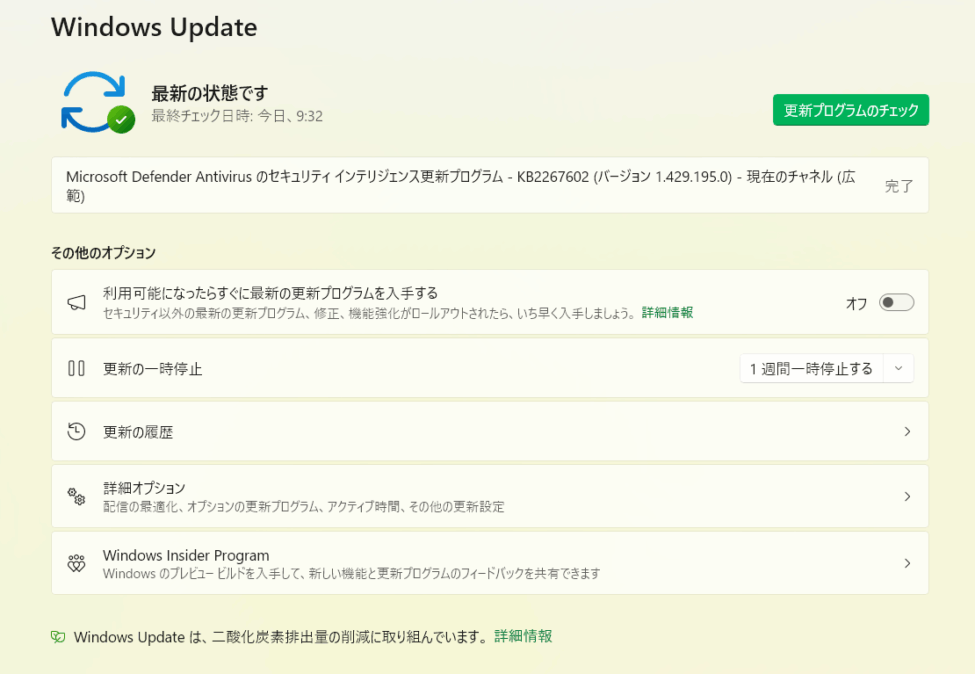Image resolution: width=975 pixels, height=674 pixels.
Task: Open the 詳細情報 link in the latest updates row
Action: click(667, 313)
